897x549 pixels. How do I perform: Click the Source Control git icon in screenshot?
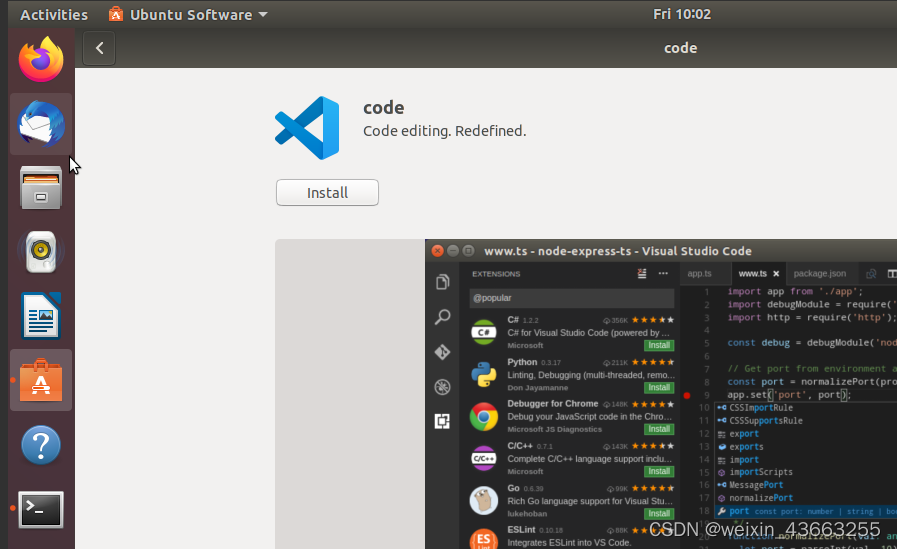coord(442,352)
